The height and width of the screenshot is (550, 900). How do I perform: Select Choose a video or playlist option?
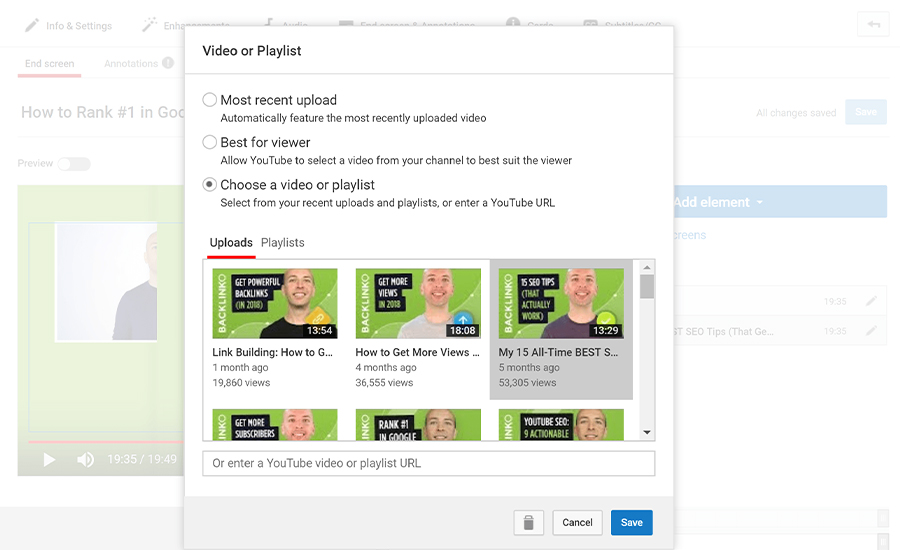[x=210, y=184]
